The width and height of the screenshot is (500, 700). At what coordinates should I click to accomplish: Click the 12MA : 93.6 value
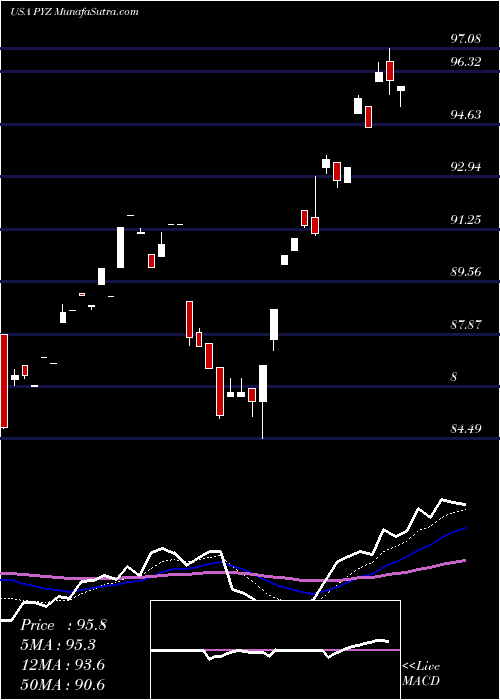click(63, 665)
